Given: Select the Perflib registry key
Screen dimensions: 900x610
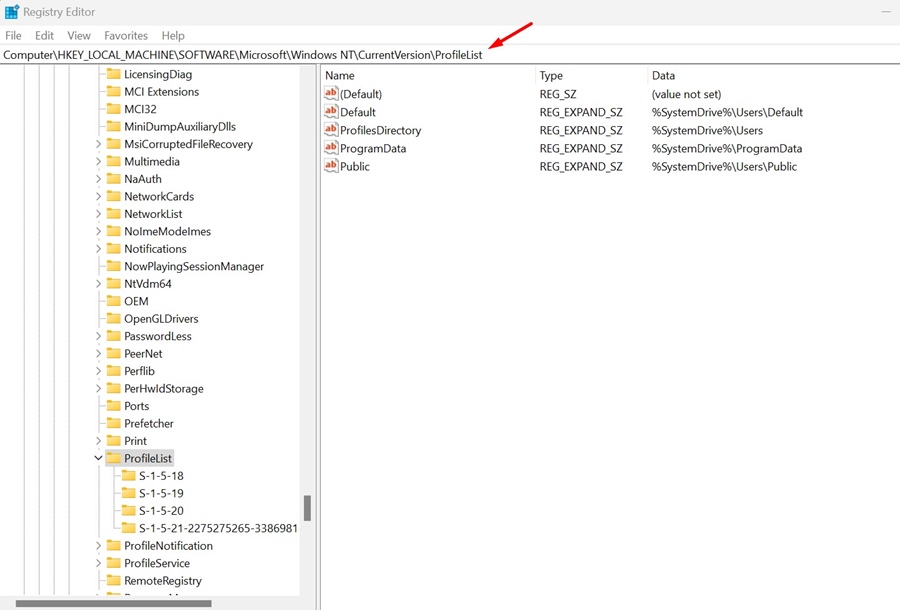Looking at the screenshot, I should coord(139,371).
